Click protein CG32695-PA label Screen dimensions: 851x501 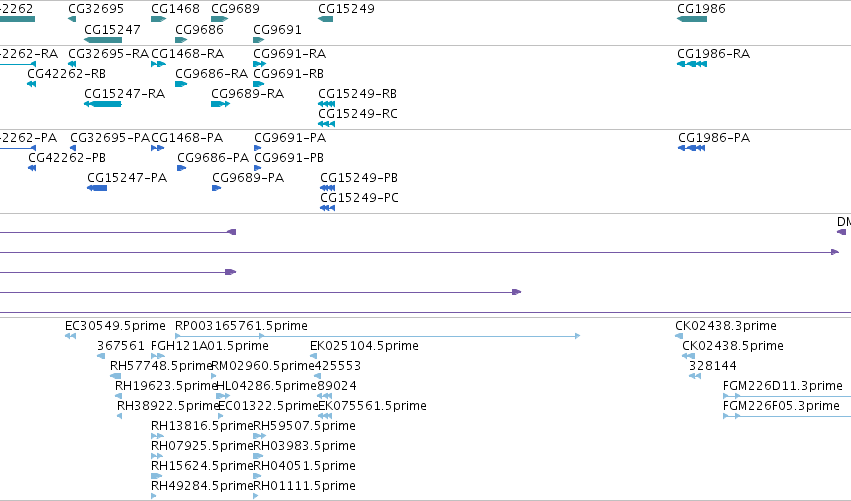pos(110,138)
